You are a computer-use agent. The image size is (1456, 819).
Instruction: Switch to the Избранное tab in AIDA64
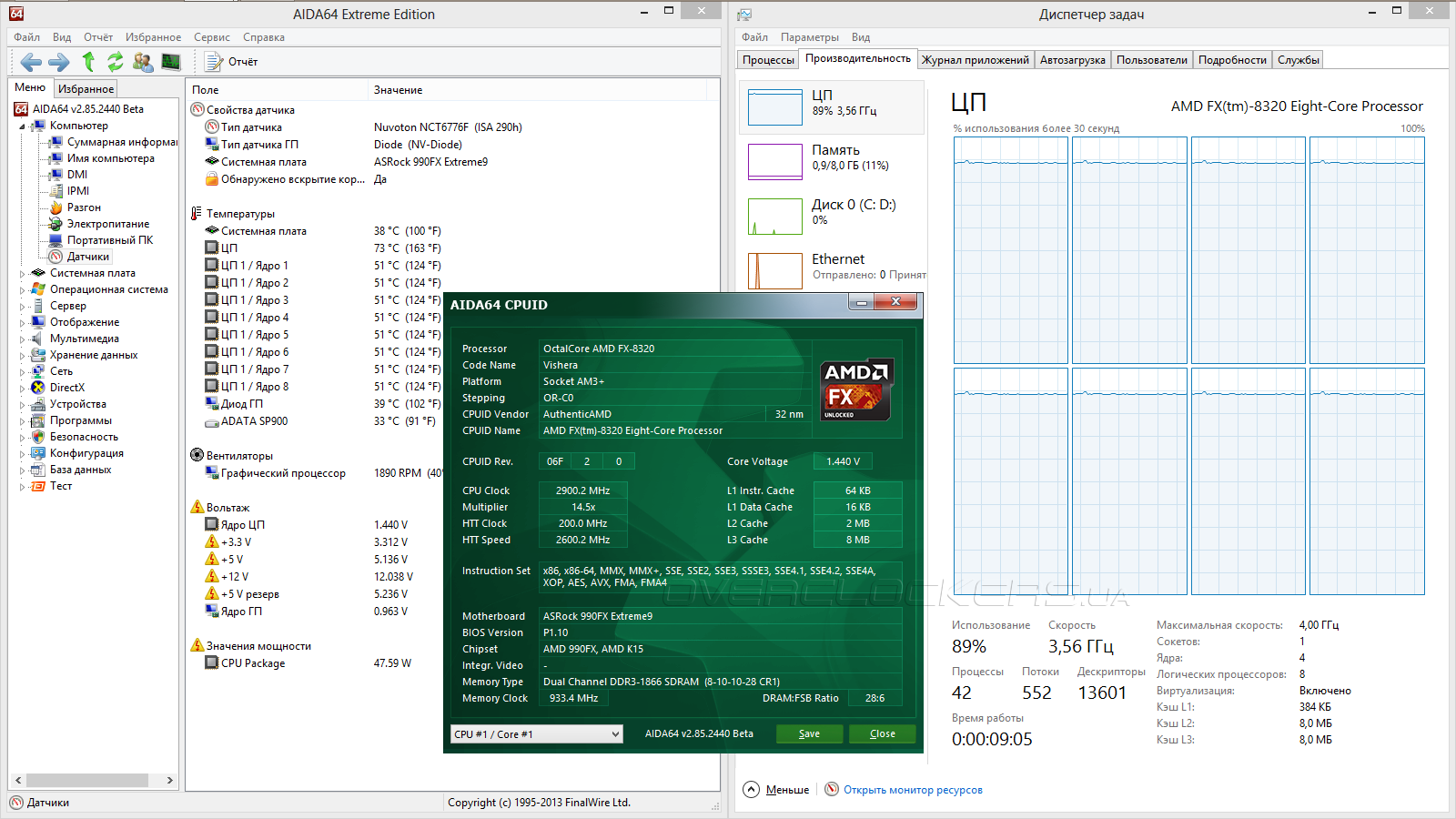click(x=86, y=89)
